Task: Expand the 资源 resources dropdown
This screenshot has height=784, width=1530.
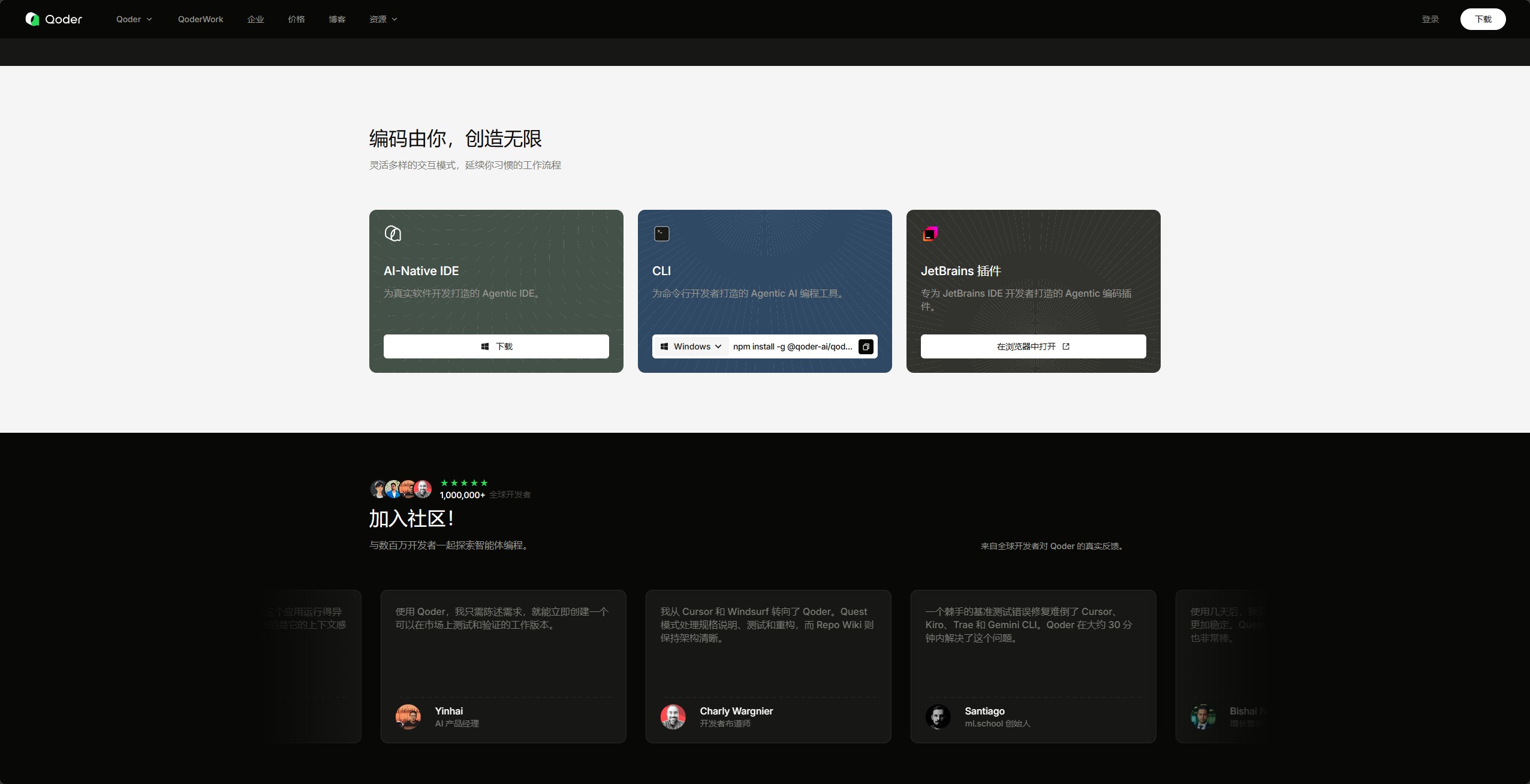Action: (384, 19)
